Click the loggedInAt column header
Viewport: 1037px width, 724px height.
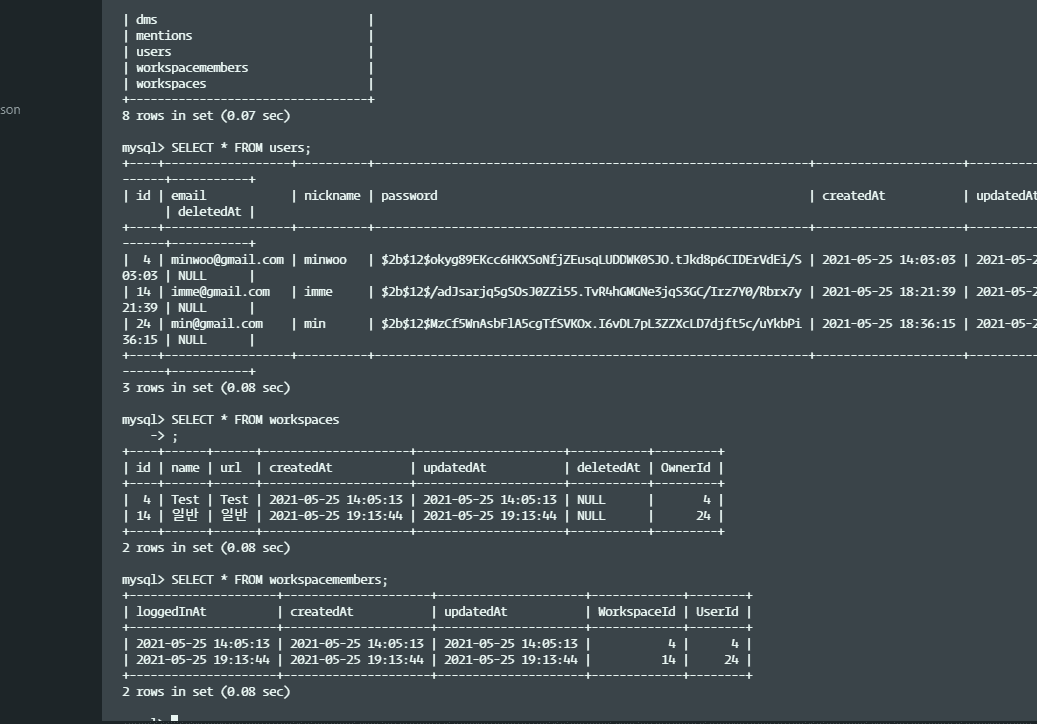pos(171,612)
